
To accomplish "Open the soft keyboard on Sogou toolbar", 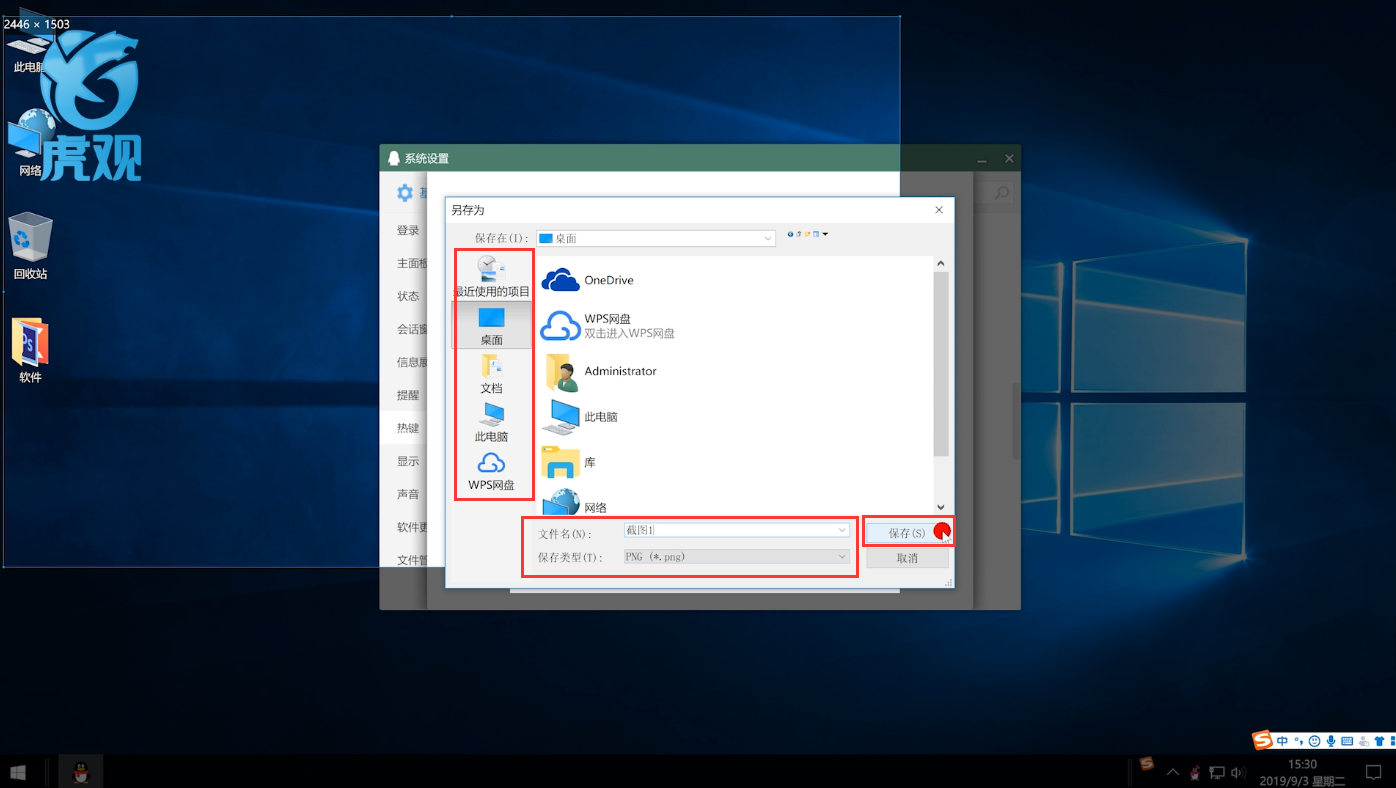I will pos(1347,741).
